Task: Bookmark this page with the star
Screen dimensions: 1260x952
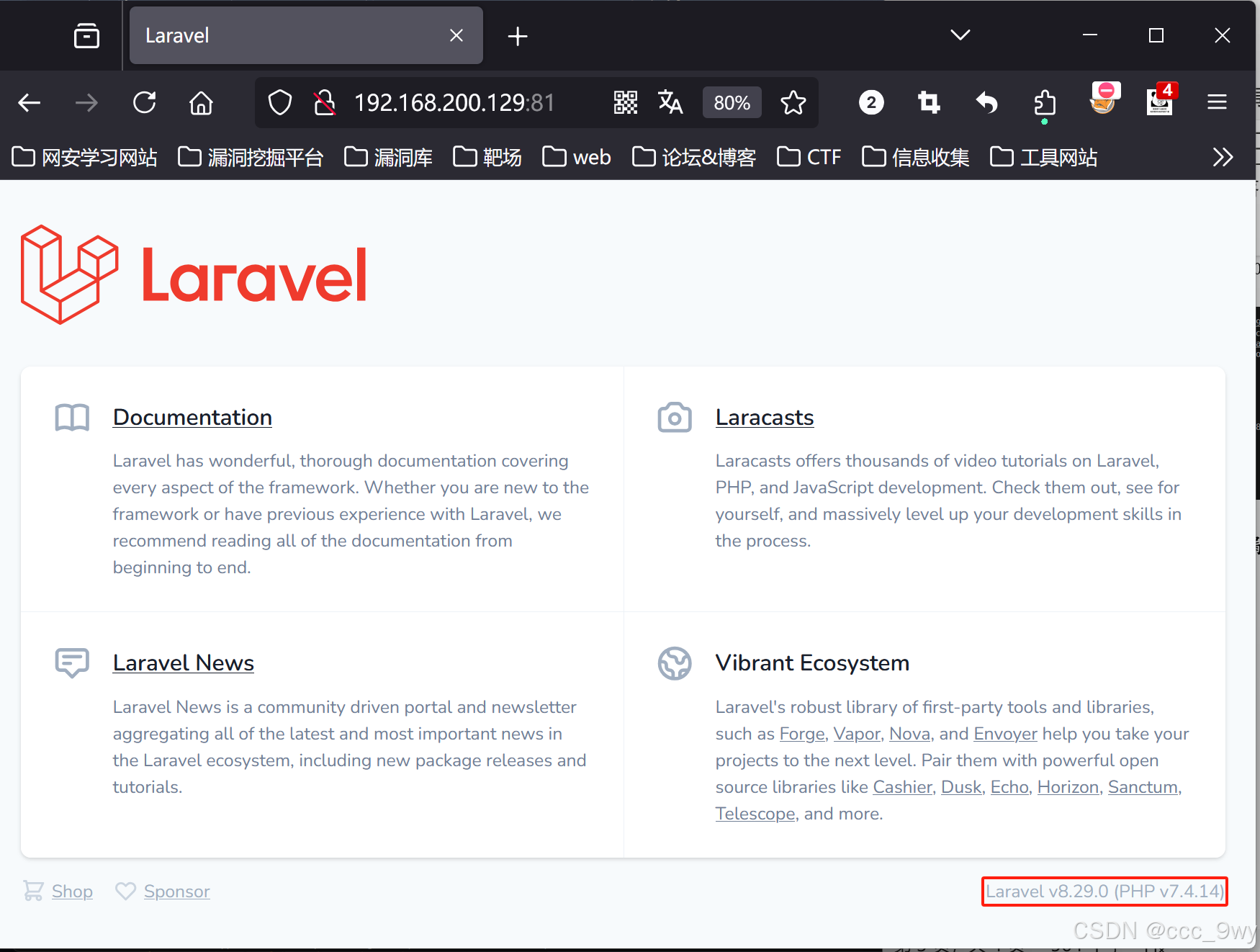Action: [x=793, y=103]
